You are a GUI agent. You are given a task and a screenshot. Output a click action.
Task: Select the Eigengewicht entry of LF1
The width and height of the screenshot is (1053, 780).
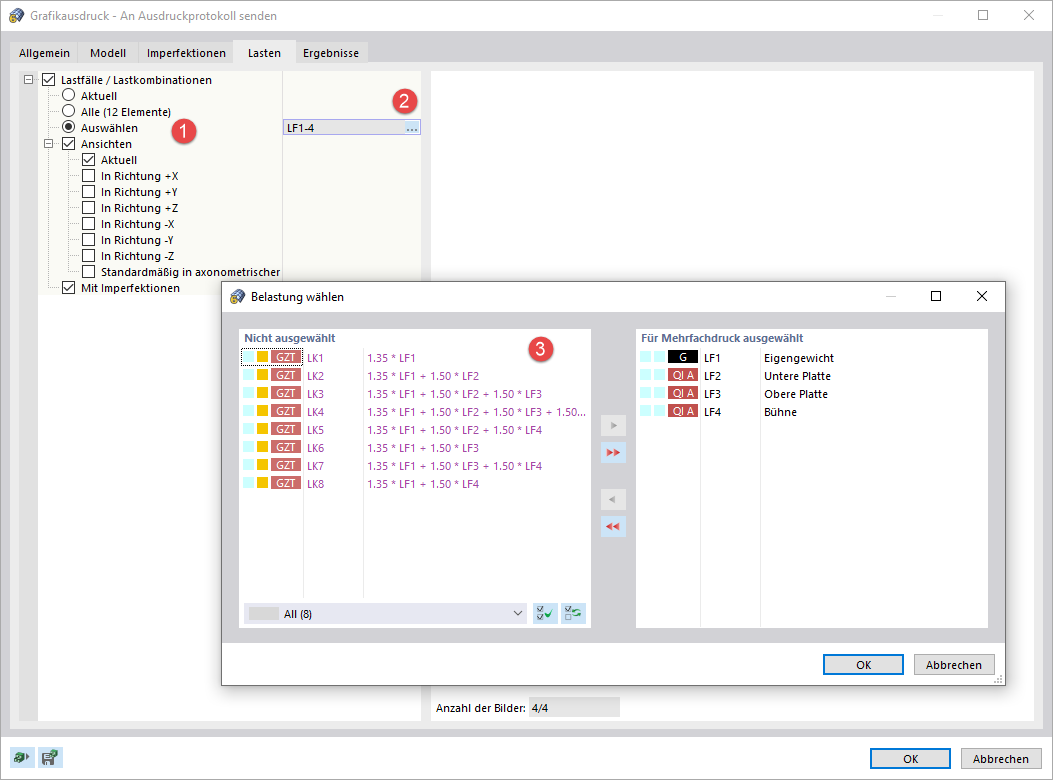click(x=798, y=358)
